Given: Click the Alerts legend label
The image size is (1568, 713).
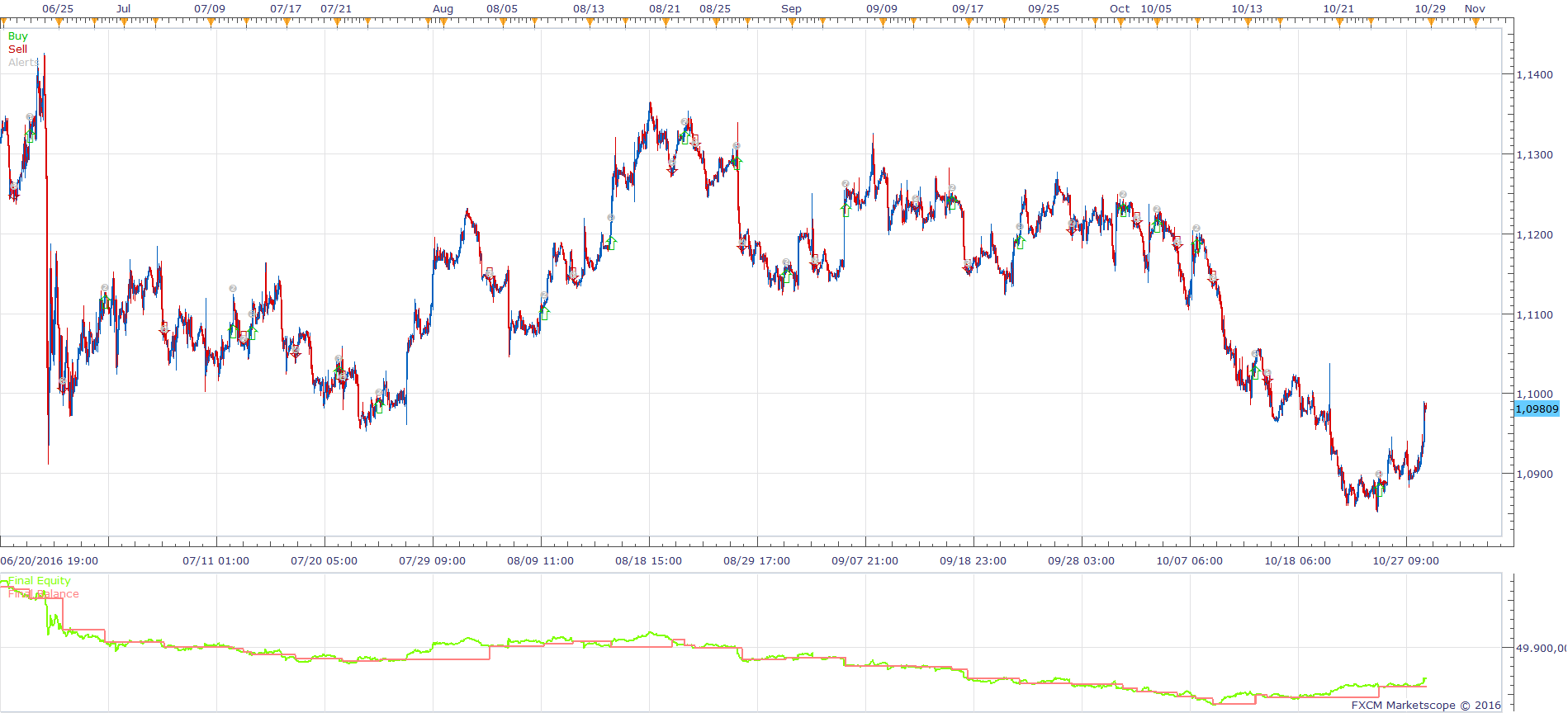Looking at the screenshot, I should (23, 63).
